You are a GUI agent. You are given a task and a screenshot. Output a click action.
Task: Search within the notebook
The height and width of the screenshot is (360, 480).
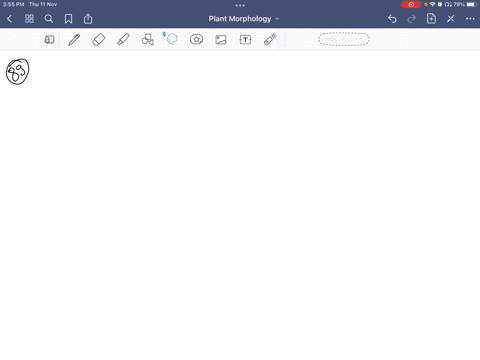tap(49, 19)
